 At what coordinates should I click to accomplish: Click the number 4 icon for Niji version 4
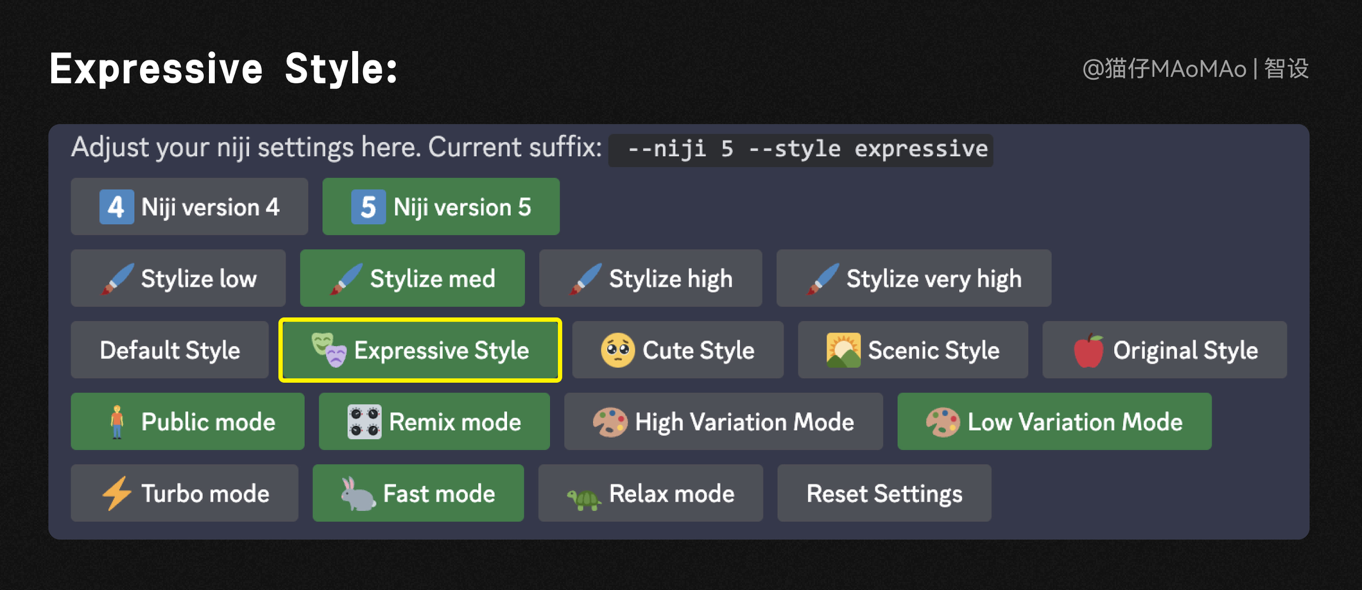point(116,207)
